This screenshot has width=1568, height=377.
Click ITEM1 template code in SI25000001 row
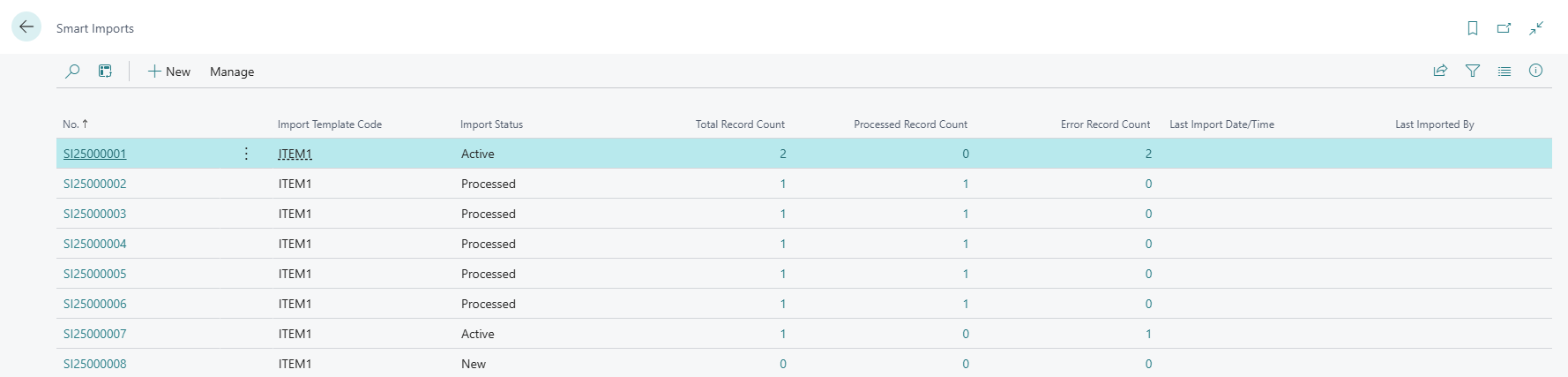coord(295,154)
